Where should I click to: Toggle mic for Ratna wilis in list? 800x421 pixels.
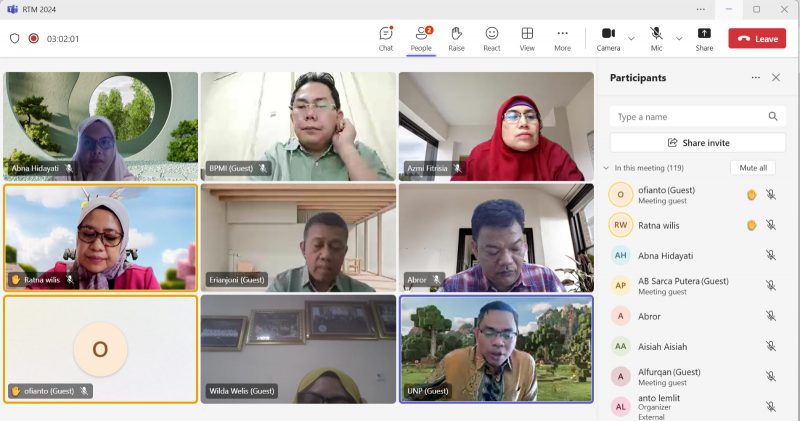[771, 225]
